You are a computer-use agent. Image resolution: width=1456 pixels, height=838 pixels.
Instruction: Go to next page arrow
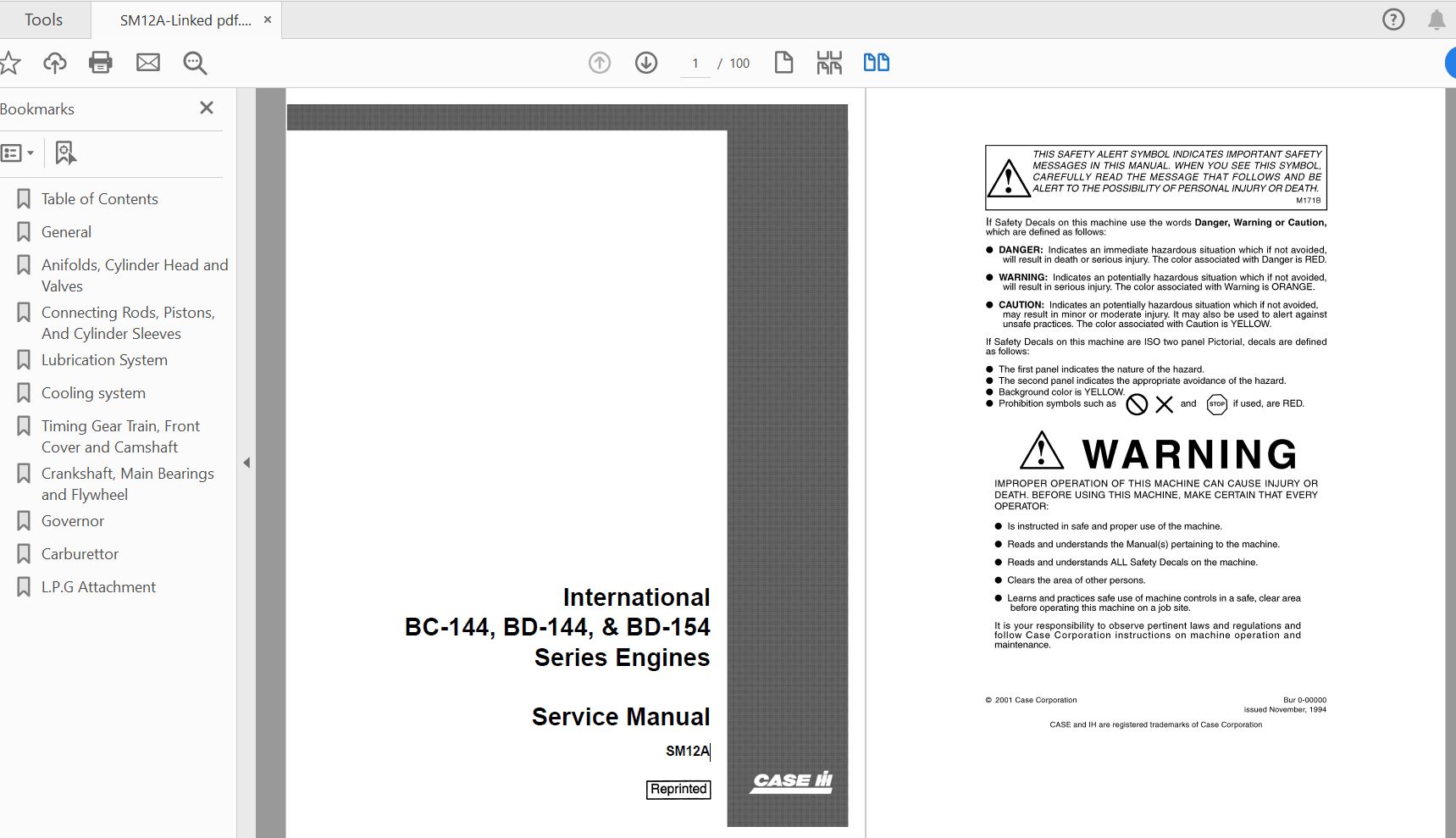pyautogui.click(x=646, y=63)
